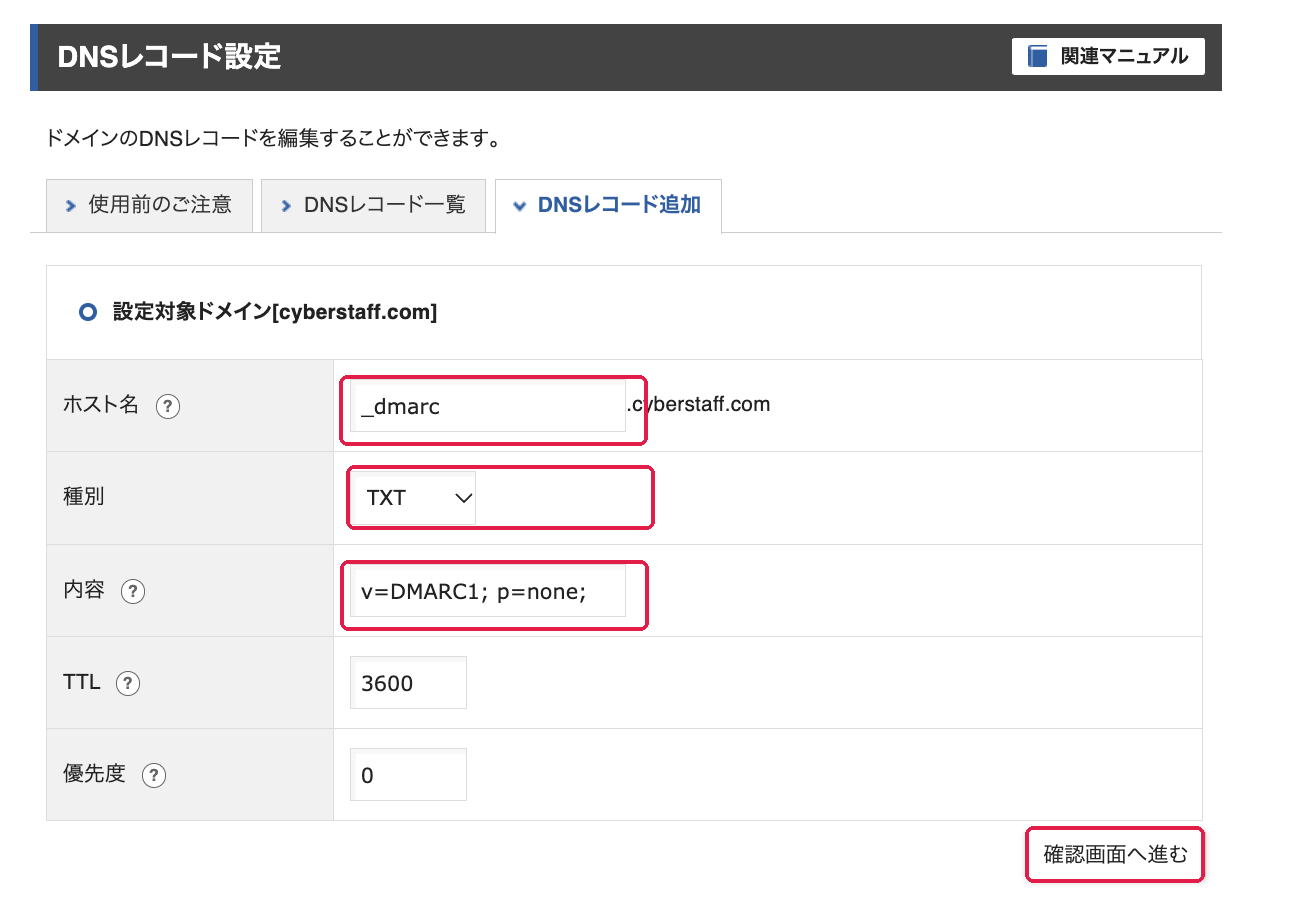This screenshot has height=914, width=1308.
Task: Click the 設定対象ドメイン[cyberstaff.com] heading
Action: tap(275, 312)
